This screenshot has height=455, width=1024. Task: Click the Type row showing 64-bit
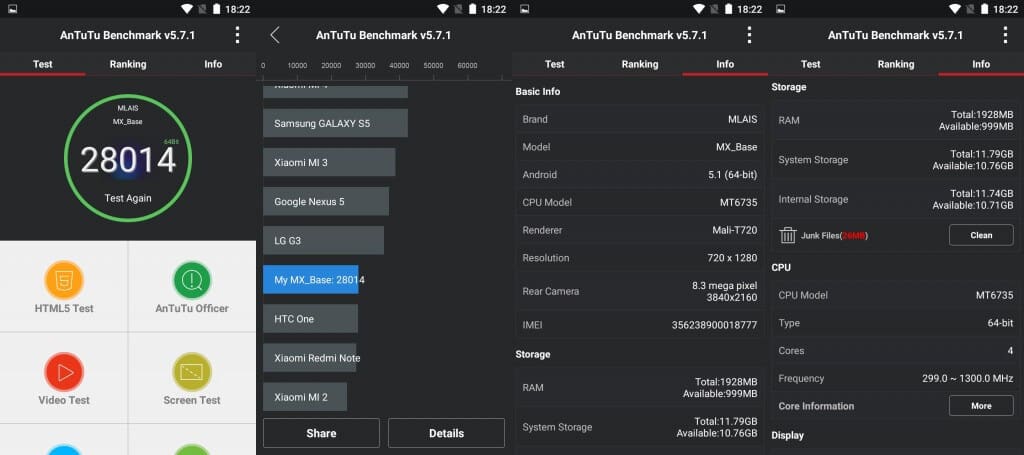click(896, 323)
